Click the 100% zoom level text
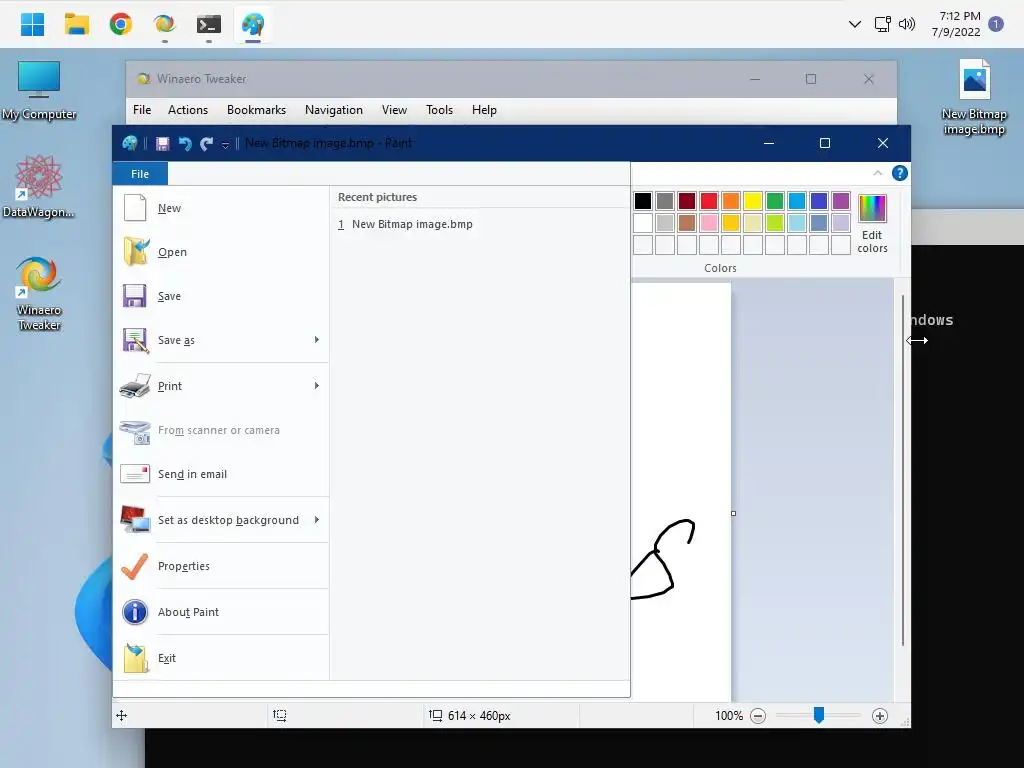This screenshot has width=1024, height=768. click(729, 716)
